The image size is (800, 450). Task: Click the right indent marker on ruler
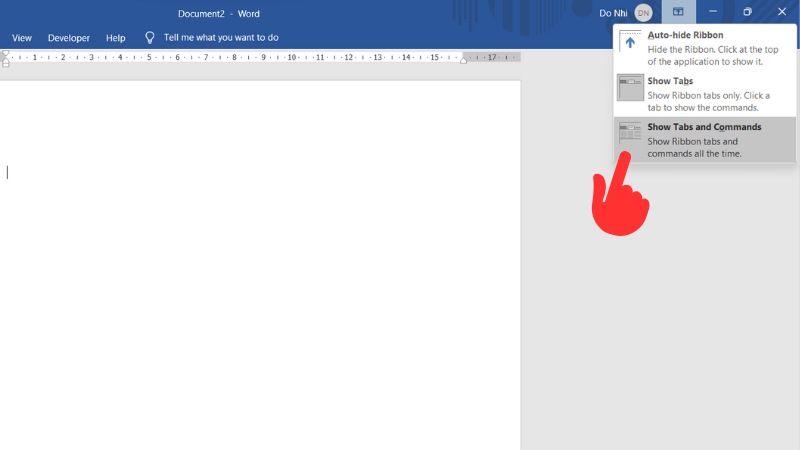(464, 60)
